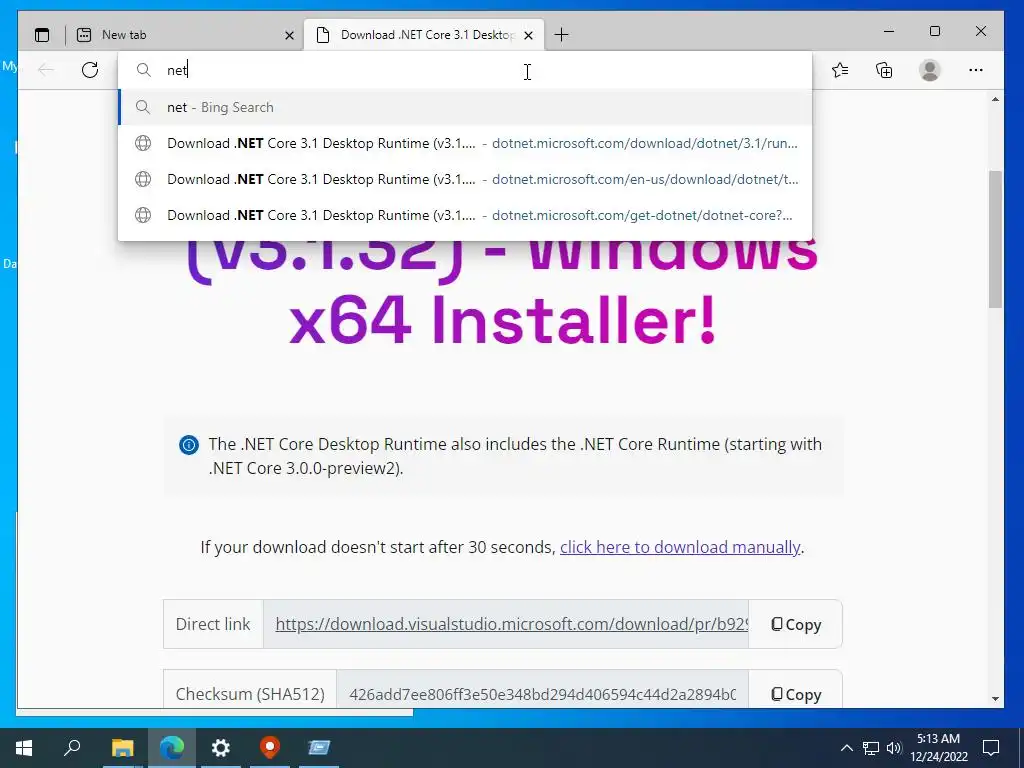
Task: Open the taskbar clock and date
Action: click(x=938, y=748)
